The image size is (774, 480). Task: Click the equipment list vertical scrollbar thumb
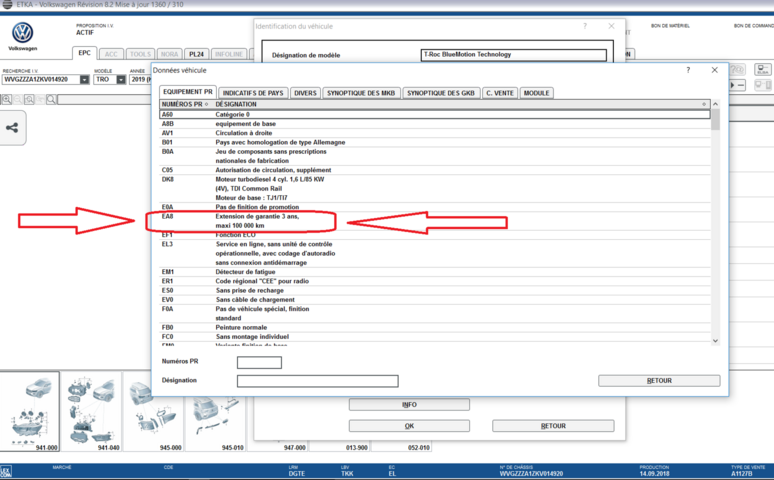(715, 120)
